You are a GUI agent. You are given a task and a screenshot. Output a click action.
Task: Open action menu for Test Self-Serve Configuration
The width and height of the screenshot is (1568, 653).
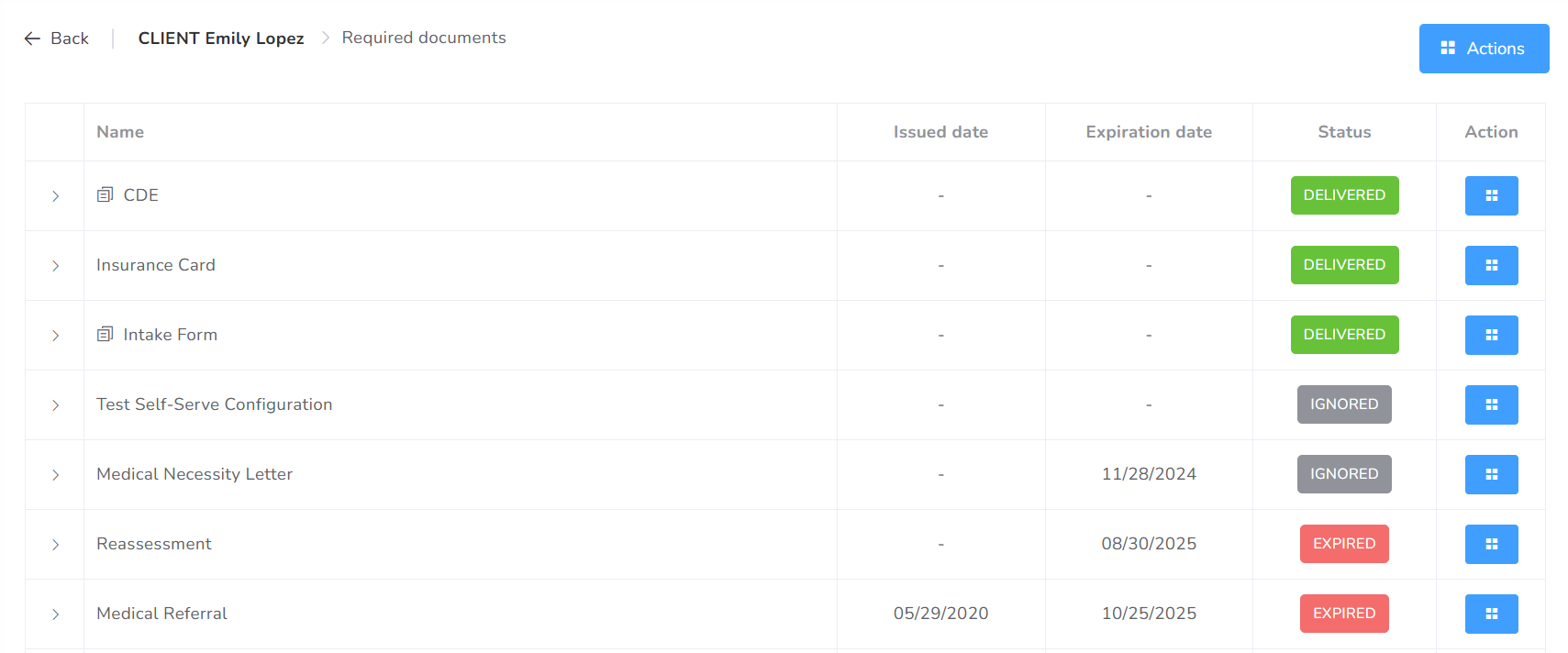1491,404
